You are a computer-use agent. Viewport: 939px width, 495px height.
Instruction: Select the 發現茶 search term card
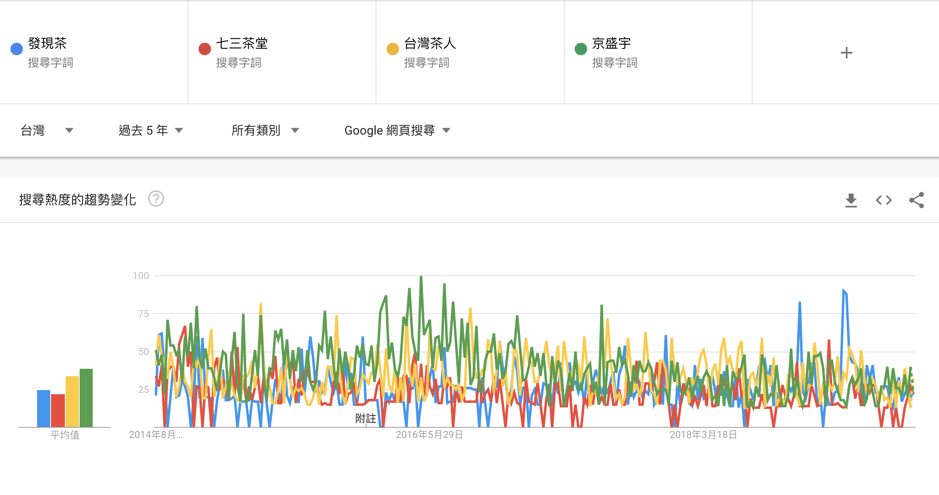click(94, 52)
